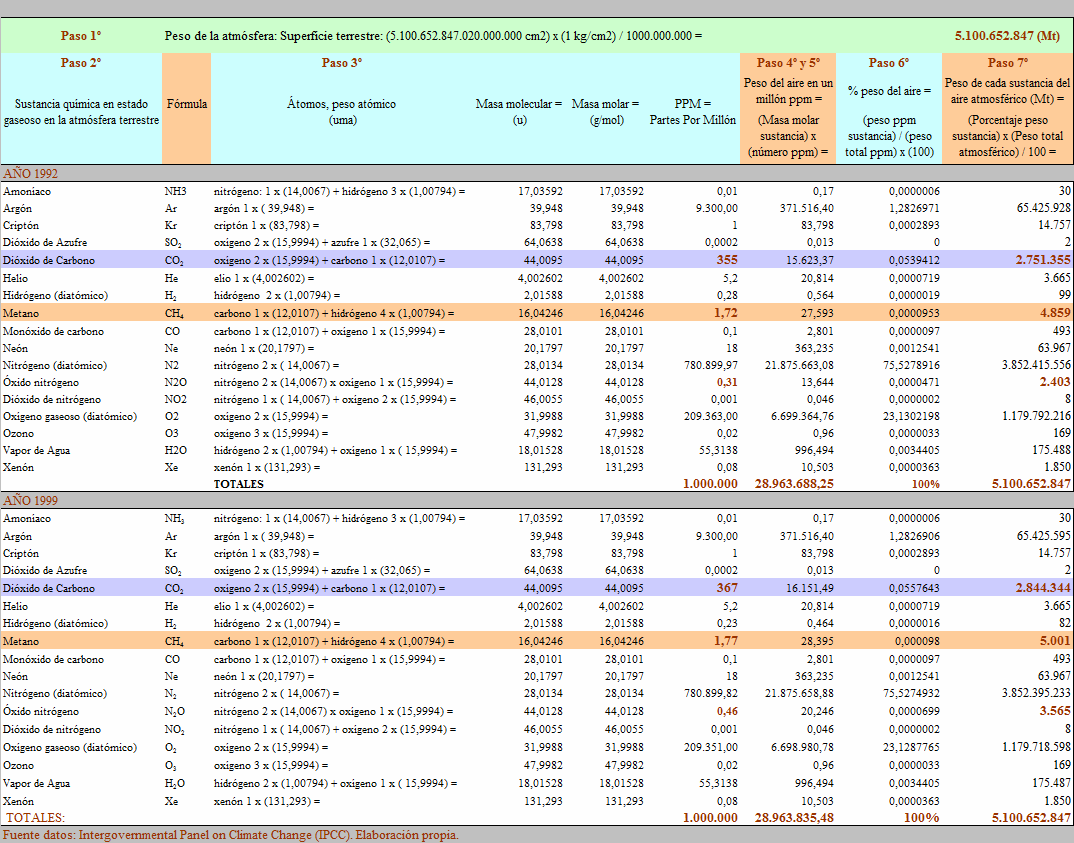Click the 'Paso 2°' column header
This screenshot has width=1074, height=843.
pos(81,63)
